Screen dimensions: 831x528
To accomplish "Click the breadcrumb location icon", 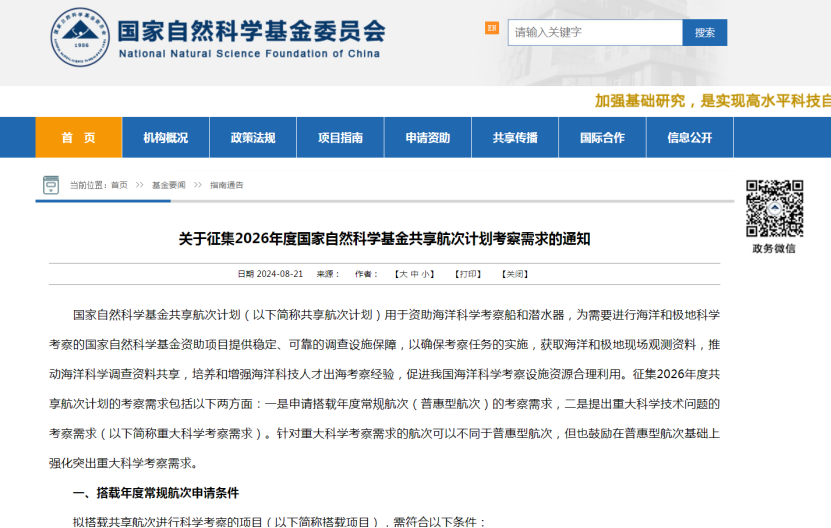I will [51, 185].
